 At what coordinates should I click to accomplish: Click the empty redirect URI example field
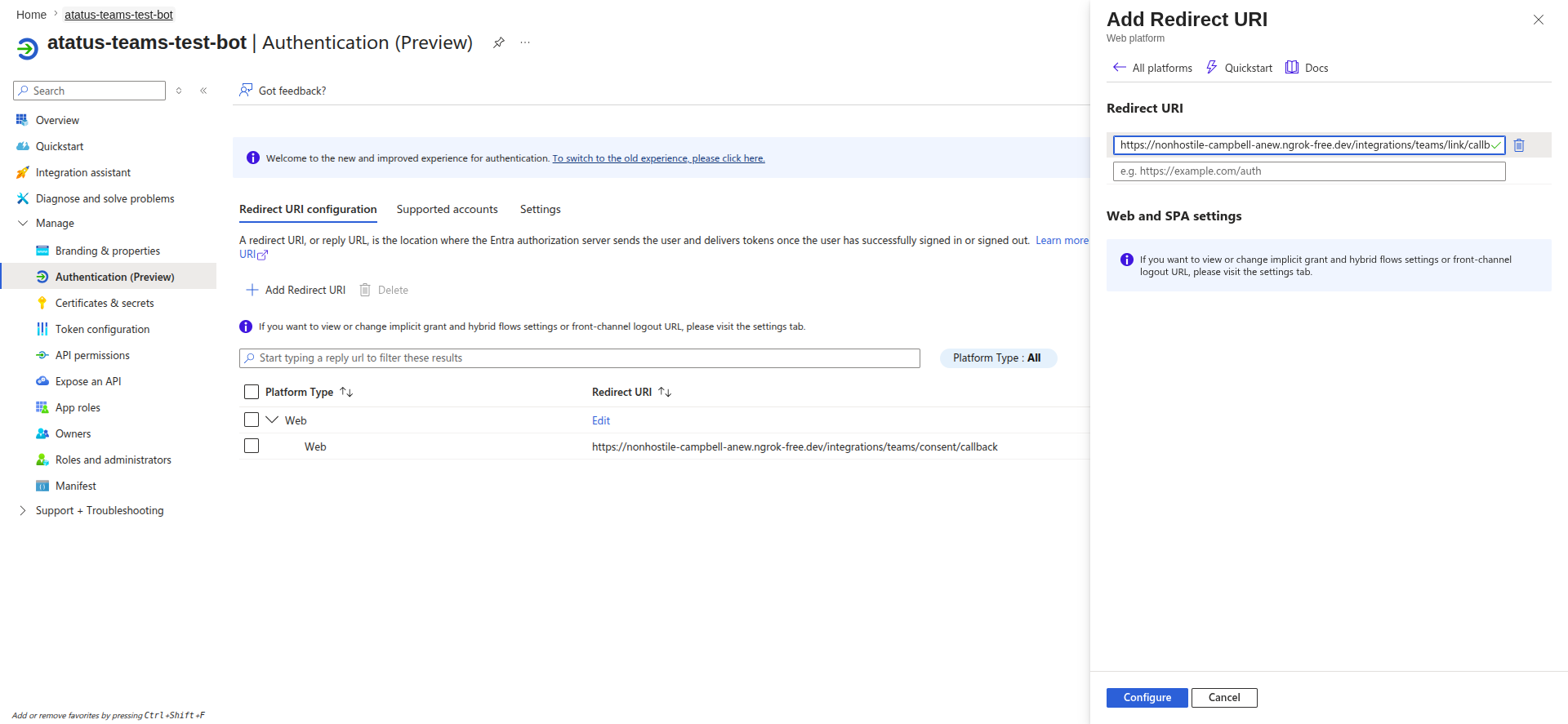click(x=1309, y=171)
